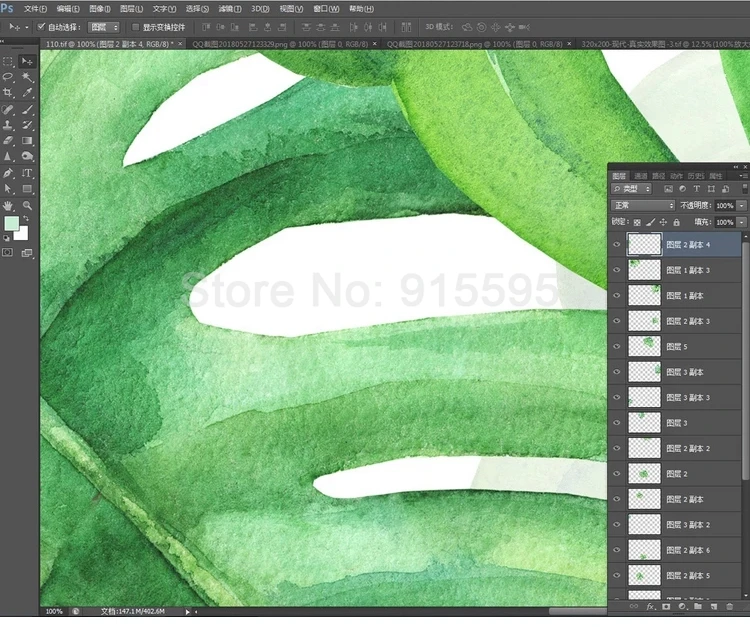The image size is (750, 627).
Task: Select the Eyedropper tool
Action: 27,92
